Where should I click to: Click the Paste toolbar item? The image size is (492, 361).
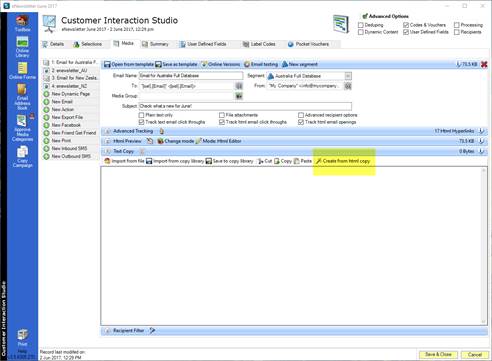pyautogui.click(x=303, y=161)
